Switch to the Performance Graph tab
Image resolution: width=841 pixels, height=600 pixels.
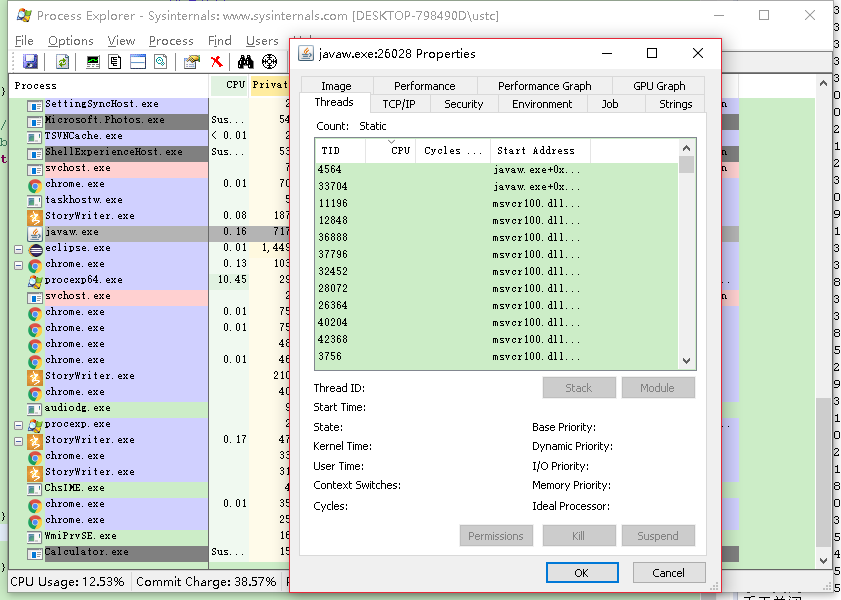pyautogui.click(x=544, y=86)
